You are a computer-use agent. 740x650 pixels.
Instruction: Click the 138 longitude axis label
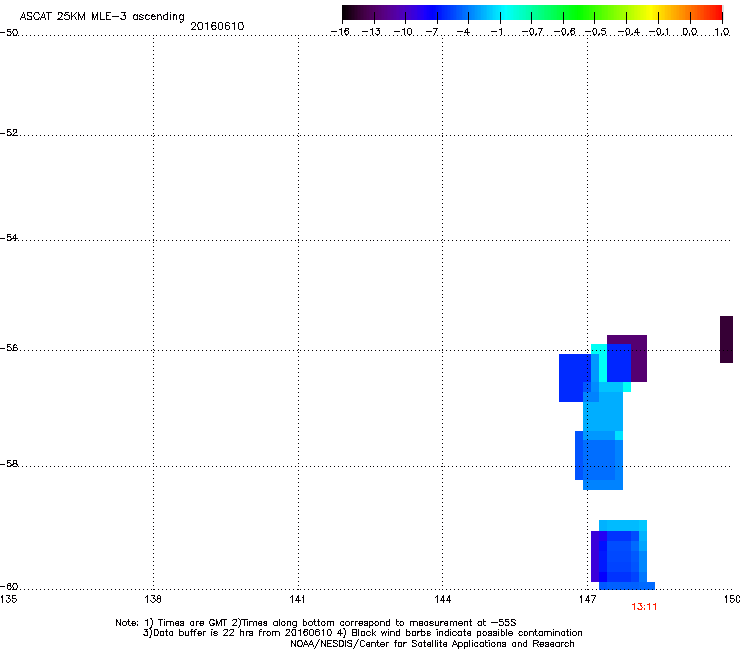click(x=153, y=599)
